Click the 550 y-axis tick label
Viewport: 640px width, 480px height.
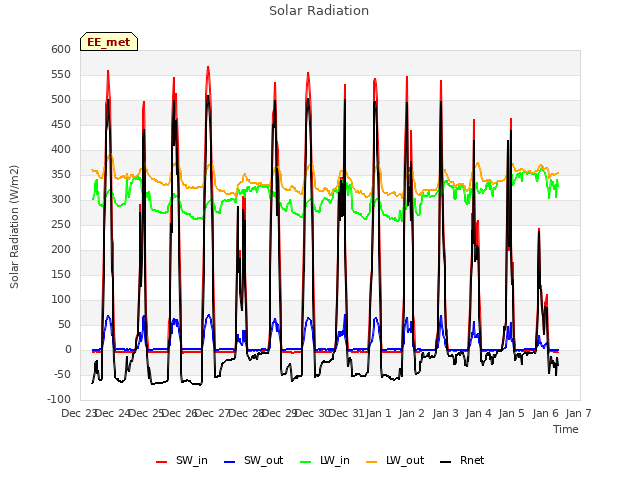[61, 75]
